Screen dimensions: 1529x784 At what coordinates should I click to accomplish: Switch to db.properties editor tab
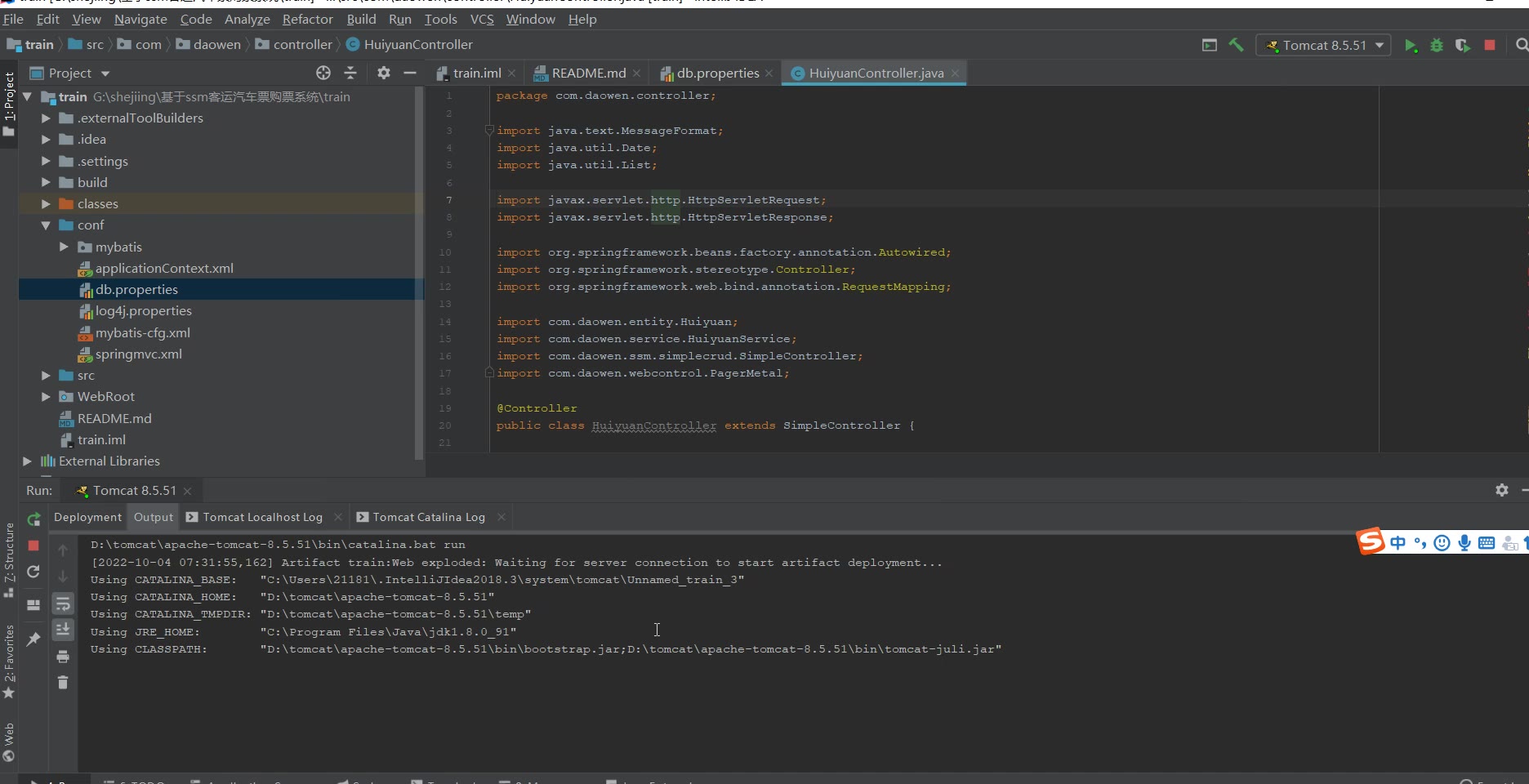pos(717,73)
